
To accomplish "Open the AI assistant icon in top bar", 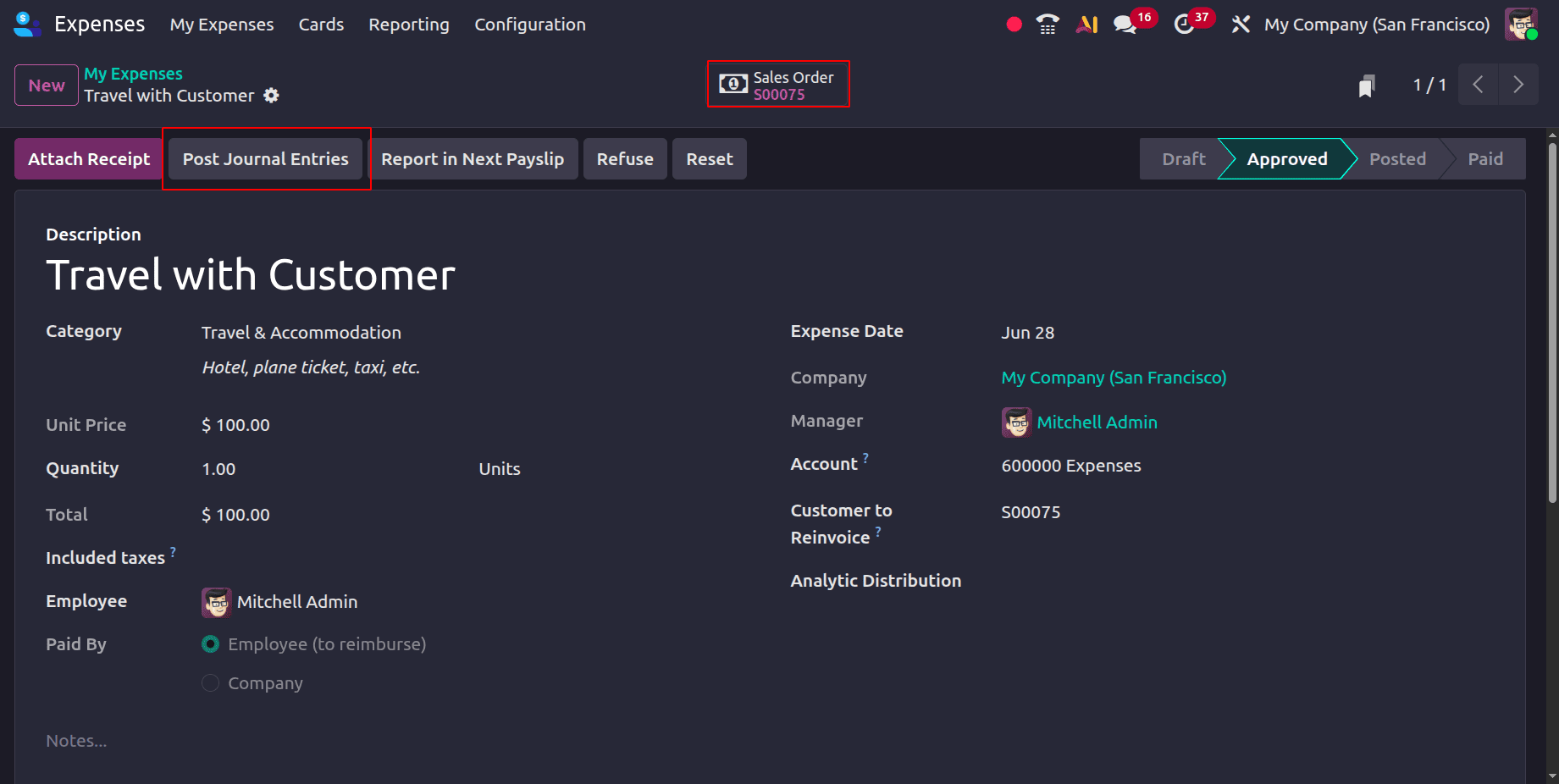I will (x=1087, y=25).
